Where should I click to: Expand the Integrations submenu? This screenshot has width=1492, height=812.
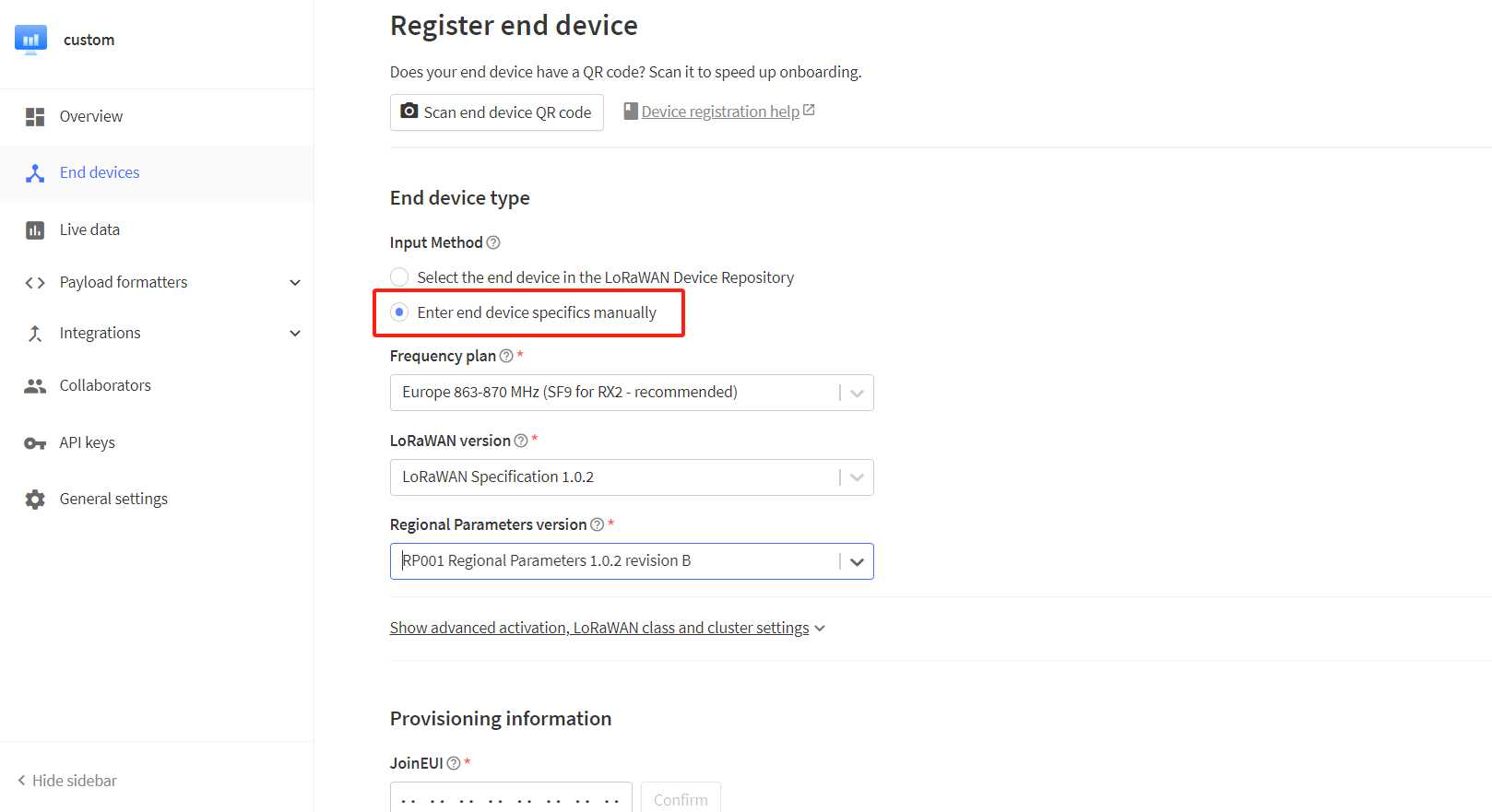(x=295, y=333)
